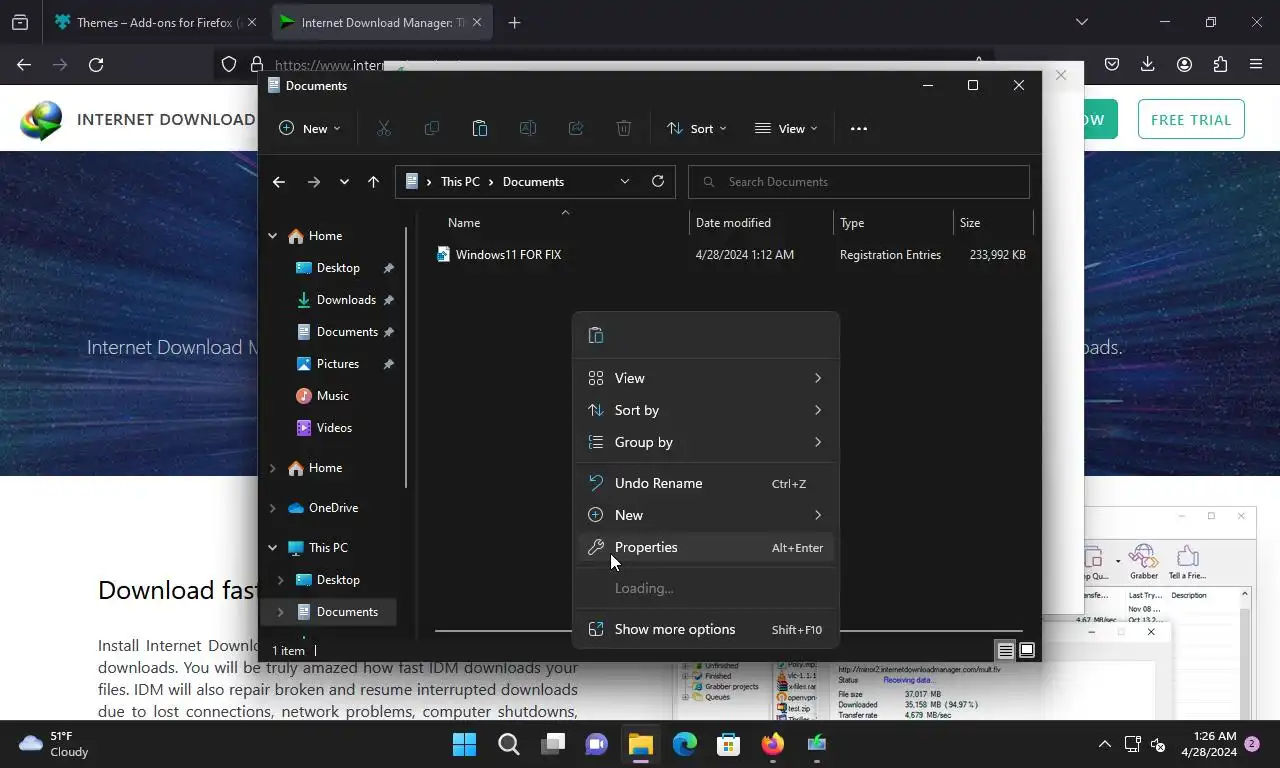Click the Cut scissors icon in Explorer toolbar
This screenshot has width=1280, height=768.
tap(383, 128)
